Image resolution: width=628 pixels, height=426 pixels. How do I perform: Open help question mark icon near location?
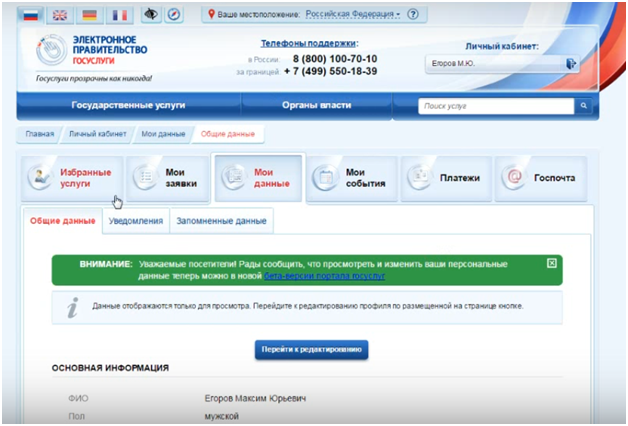pos(413,15)
